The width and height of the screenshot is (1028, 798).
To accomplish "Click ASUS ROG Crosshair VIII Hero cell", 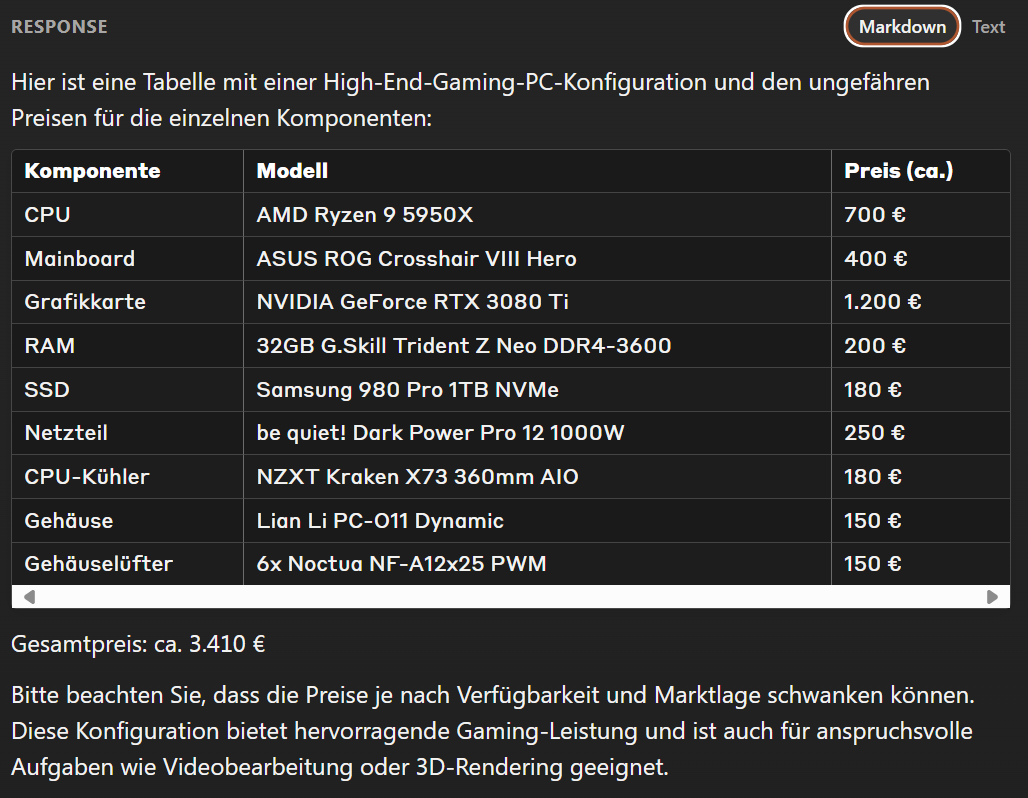I will 537,258.
